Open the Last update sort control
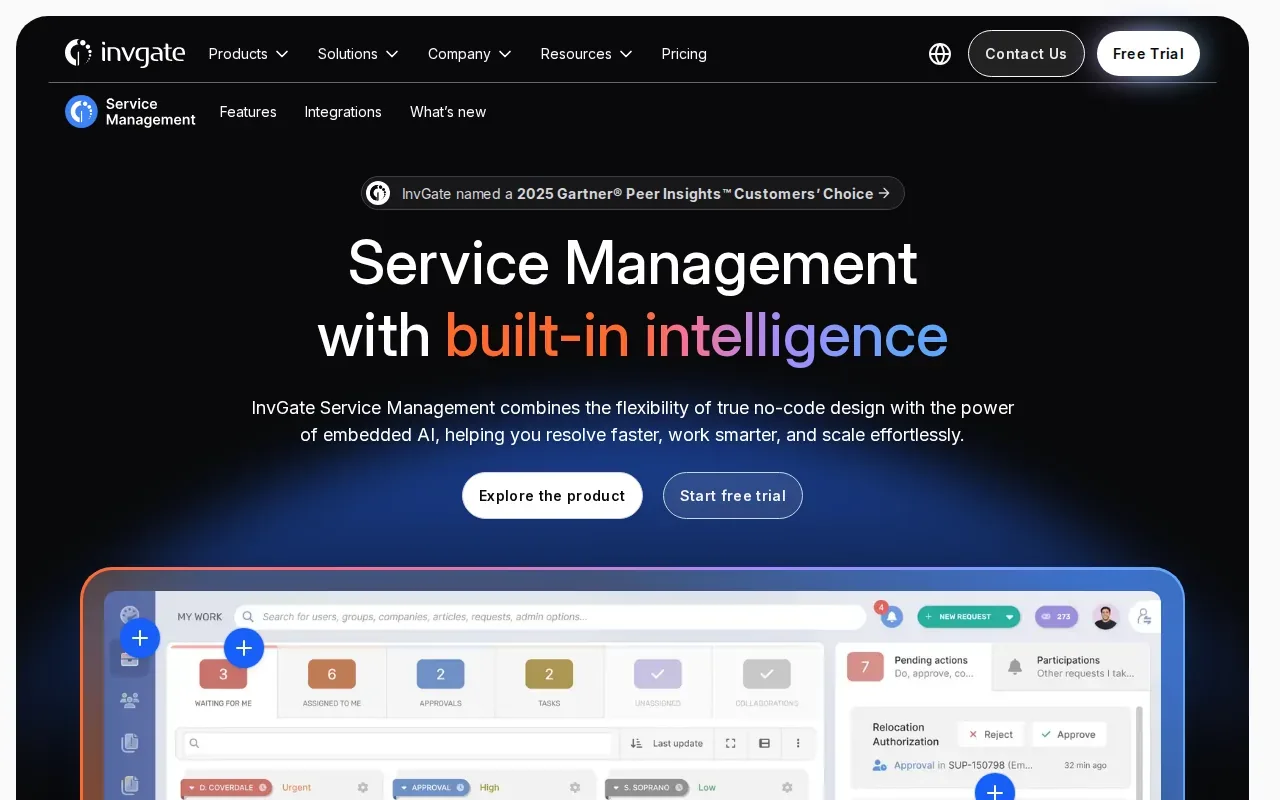Screen dimensions: 1280x800 667,743
